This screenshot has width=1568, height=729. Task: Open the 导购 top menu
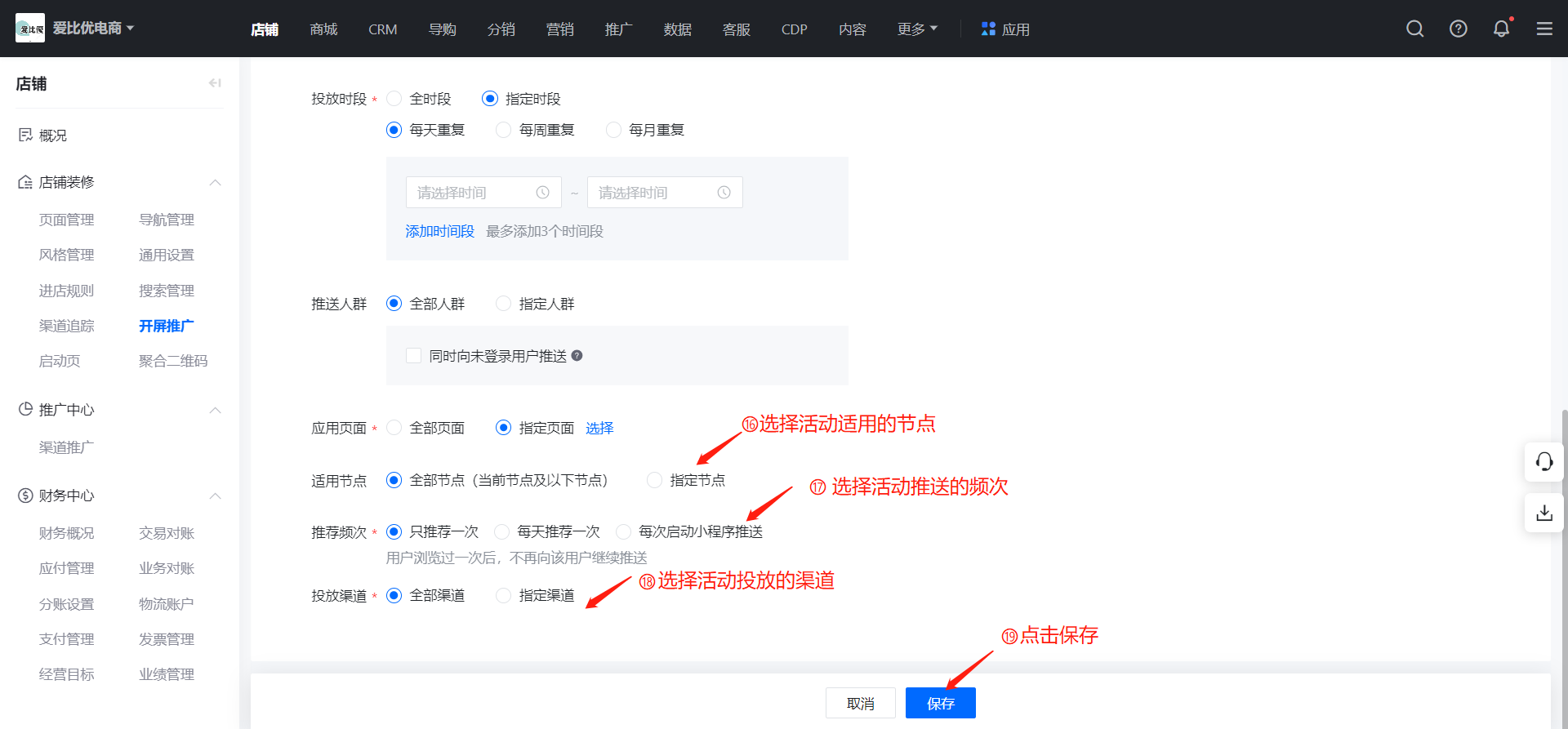coord(442,29)
